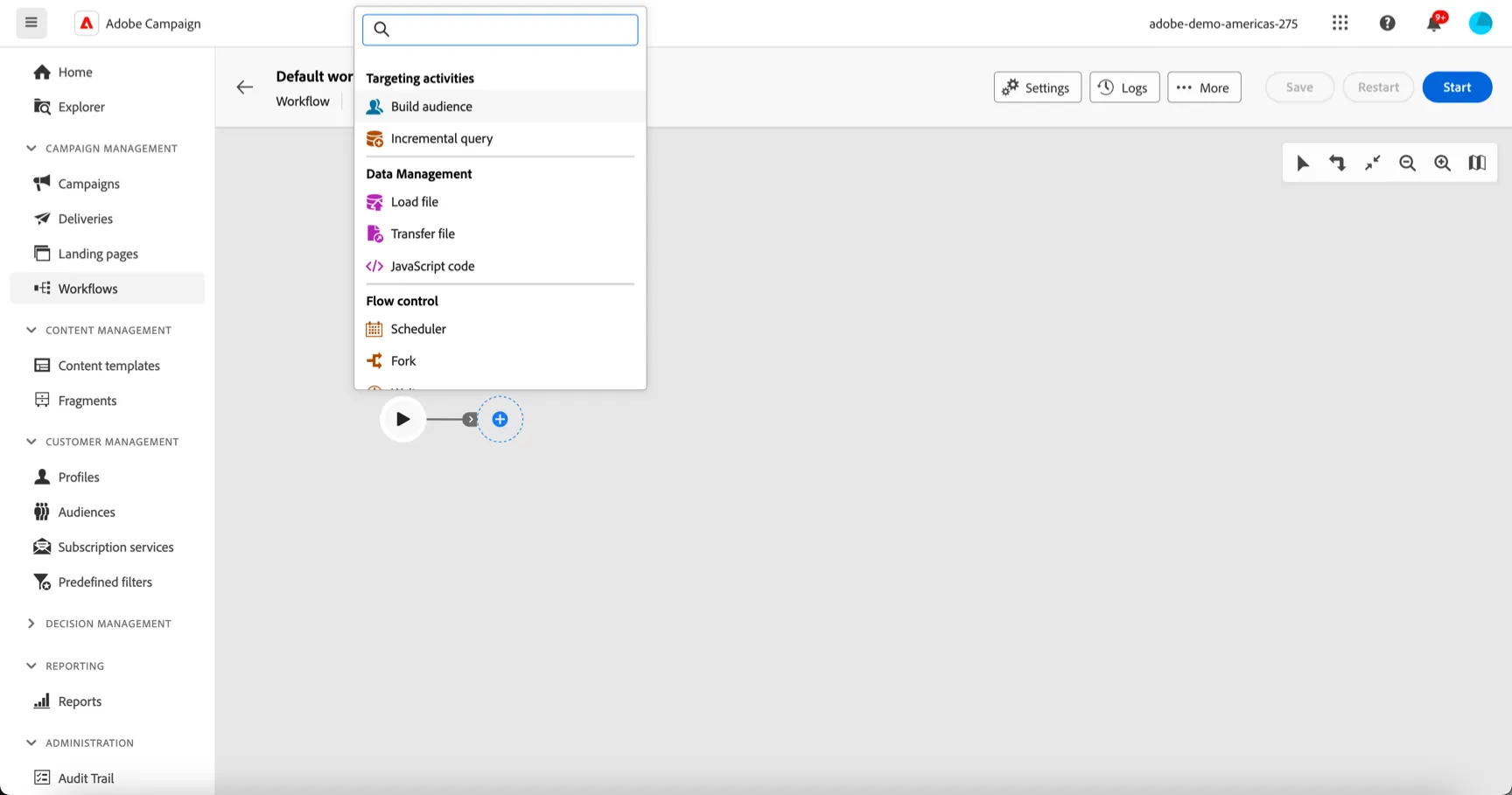The image size is (1512, 795).
Task: Click the transition arrow marker between nodes
Action: coord(470,420)
